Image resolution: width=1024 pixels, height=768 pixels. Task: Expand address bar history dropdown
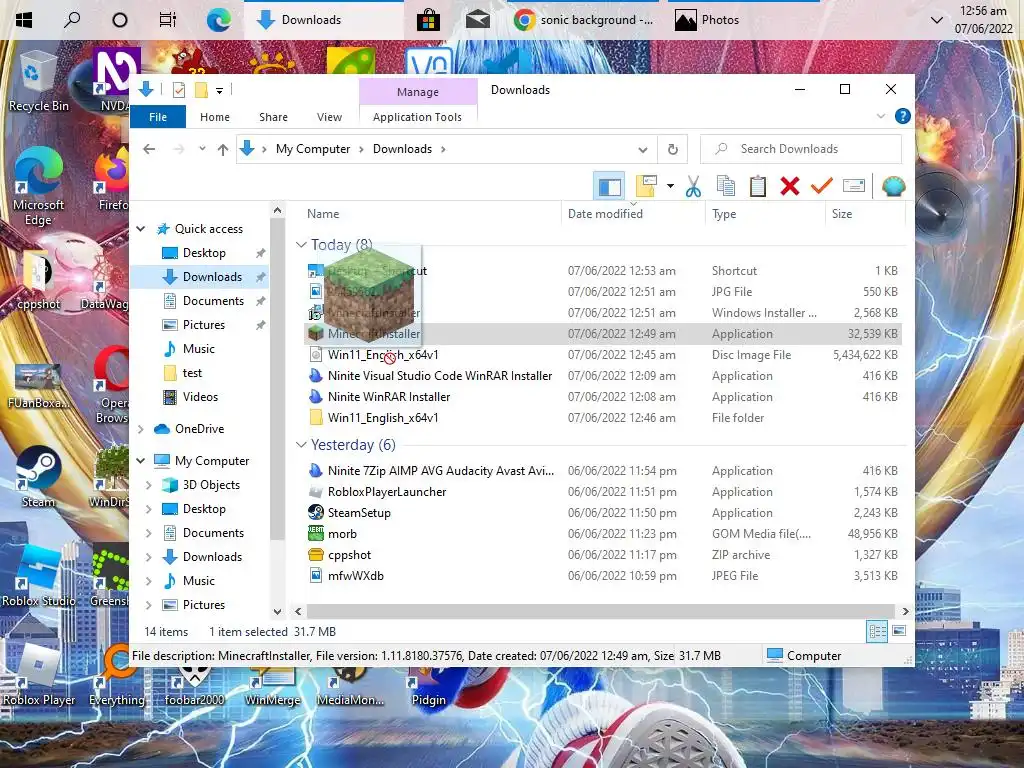click(x=643, y=150)
